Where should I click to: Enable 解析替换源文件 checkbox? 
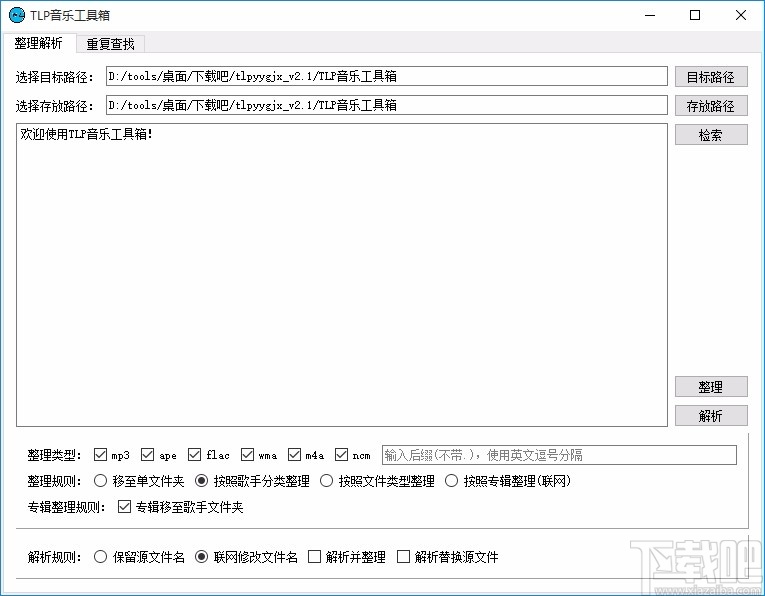pos(403,556)
